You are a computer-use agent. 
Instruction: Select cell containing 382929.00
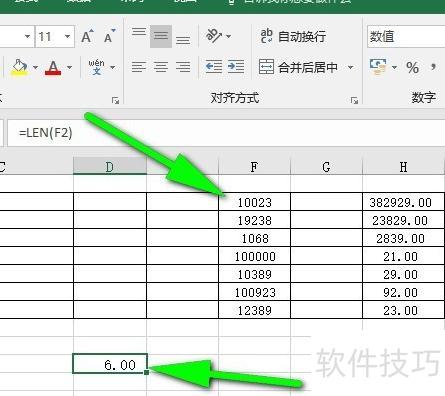[x=403, y=202]
